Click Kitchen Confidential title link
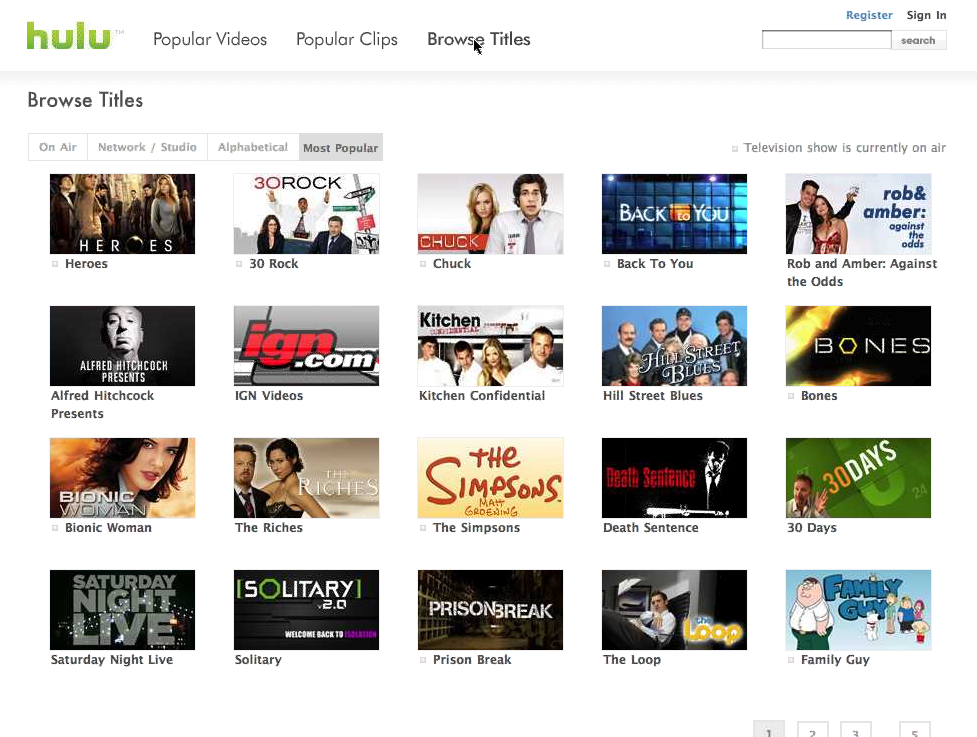This screenshot has width=977, height=737. coord(482,396)
